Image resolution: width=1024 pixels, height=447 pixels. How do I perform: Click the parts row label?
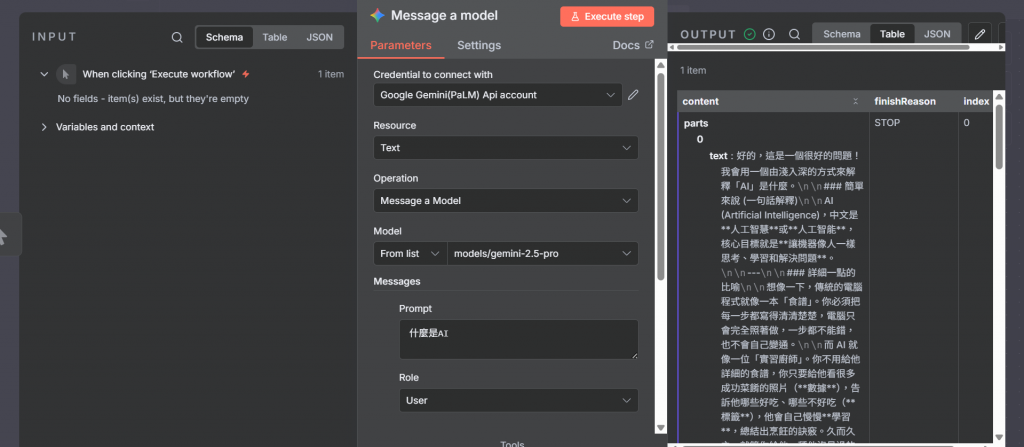(x=696, y=123)
